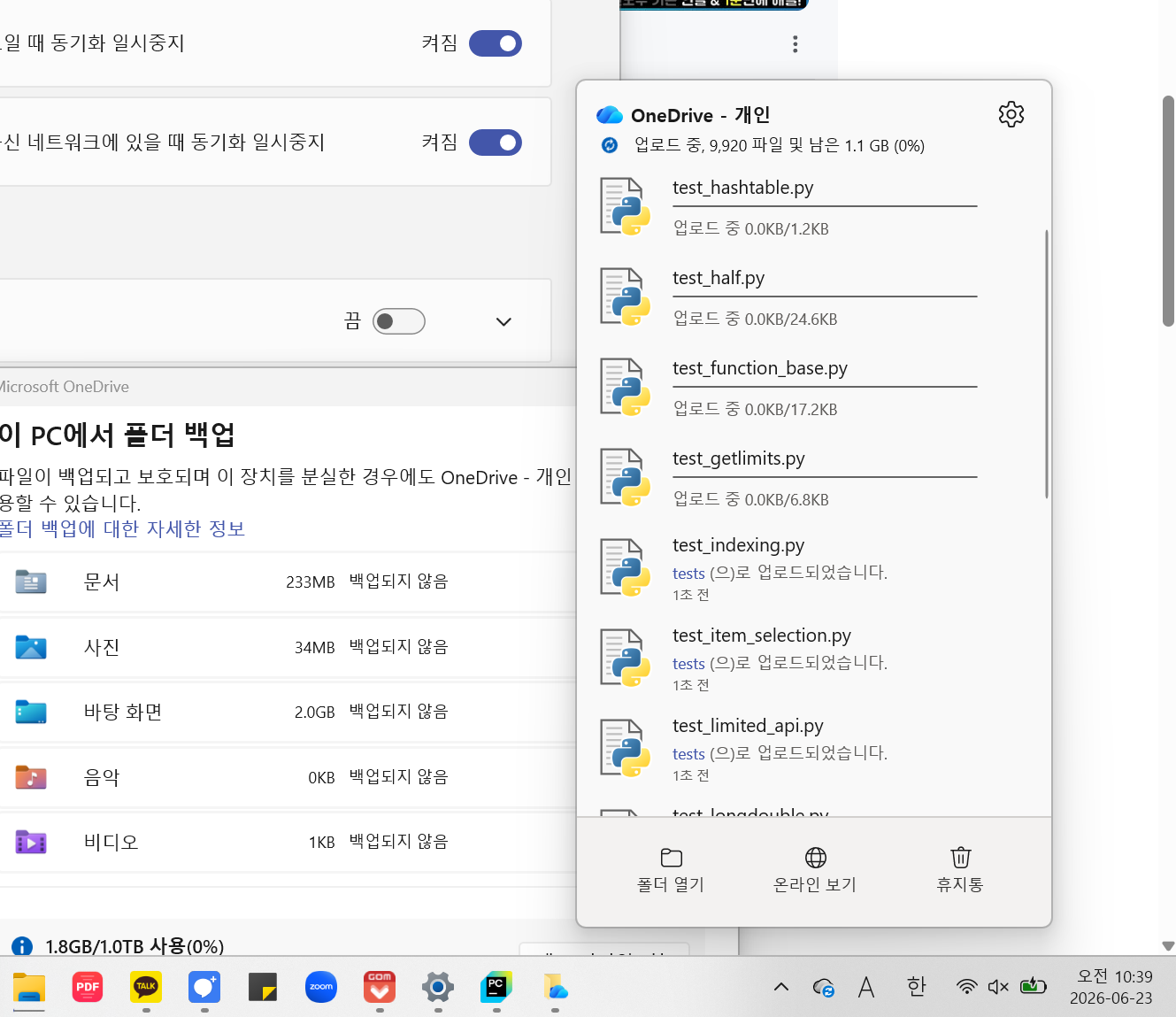Click test_getlimits.py upload progress bar
The height and width of the screenshot is (1017, 1176).
825,477
